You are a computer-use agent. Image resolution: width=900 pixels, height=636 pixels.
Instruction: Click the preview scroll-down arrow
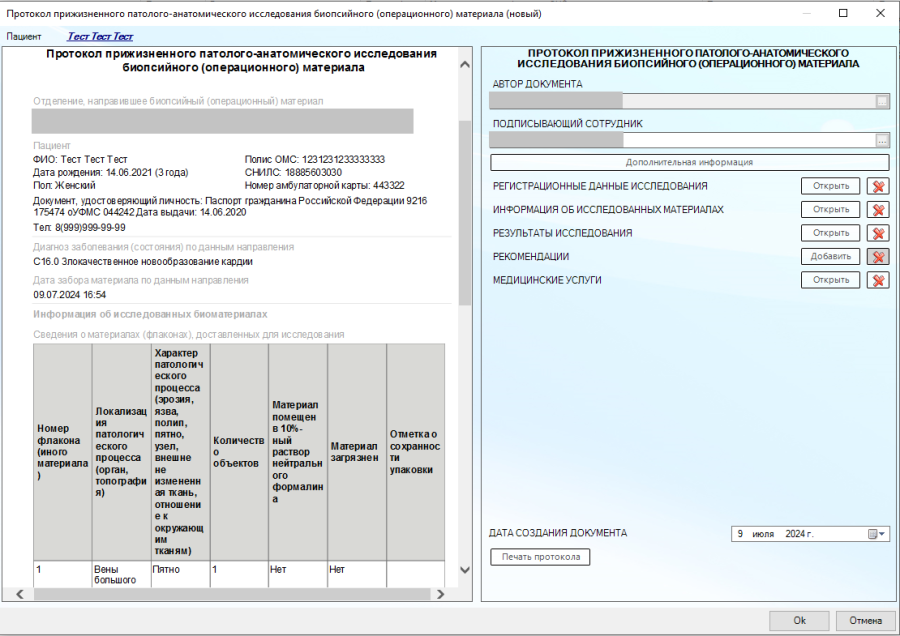pyautogui.click(x=465, y=570)
